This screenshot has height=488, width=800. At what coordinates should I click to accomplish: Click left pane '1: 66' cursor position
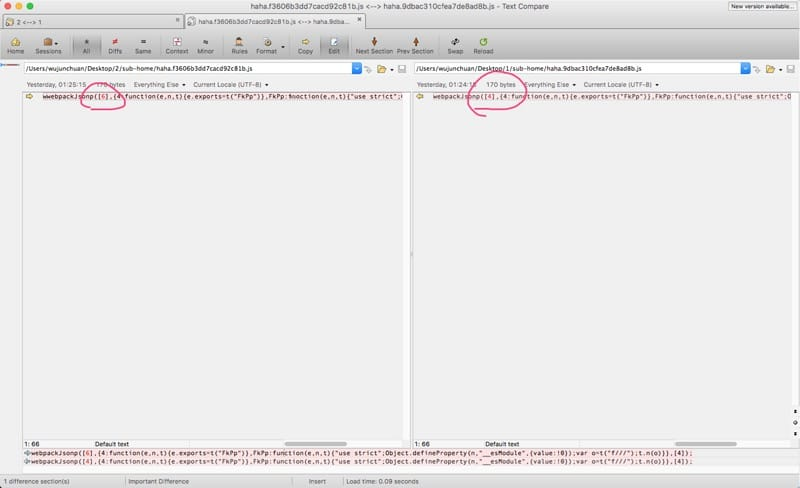pos(32,444)
